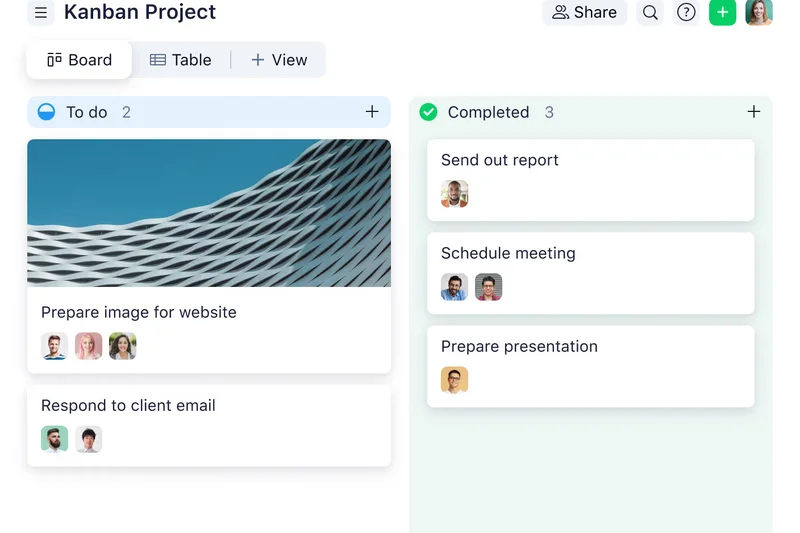Click assignee avatar on Prepare presentation
This screenshot has height=533, width=800.
pos(454,380)
